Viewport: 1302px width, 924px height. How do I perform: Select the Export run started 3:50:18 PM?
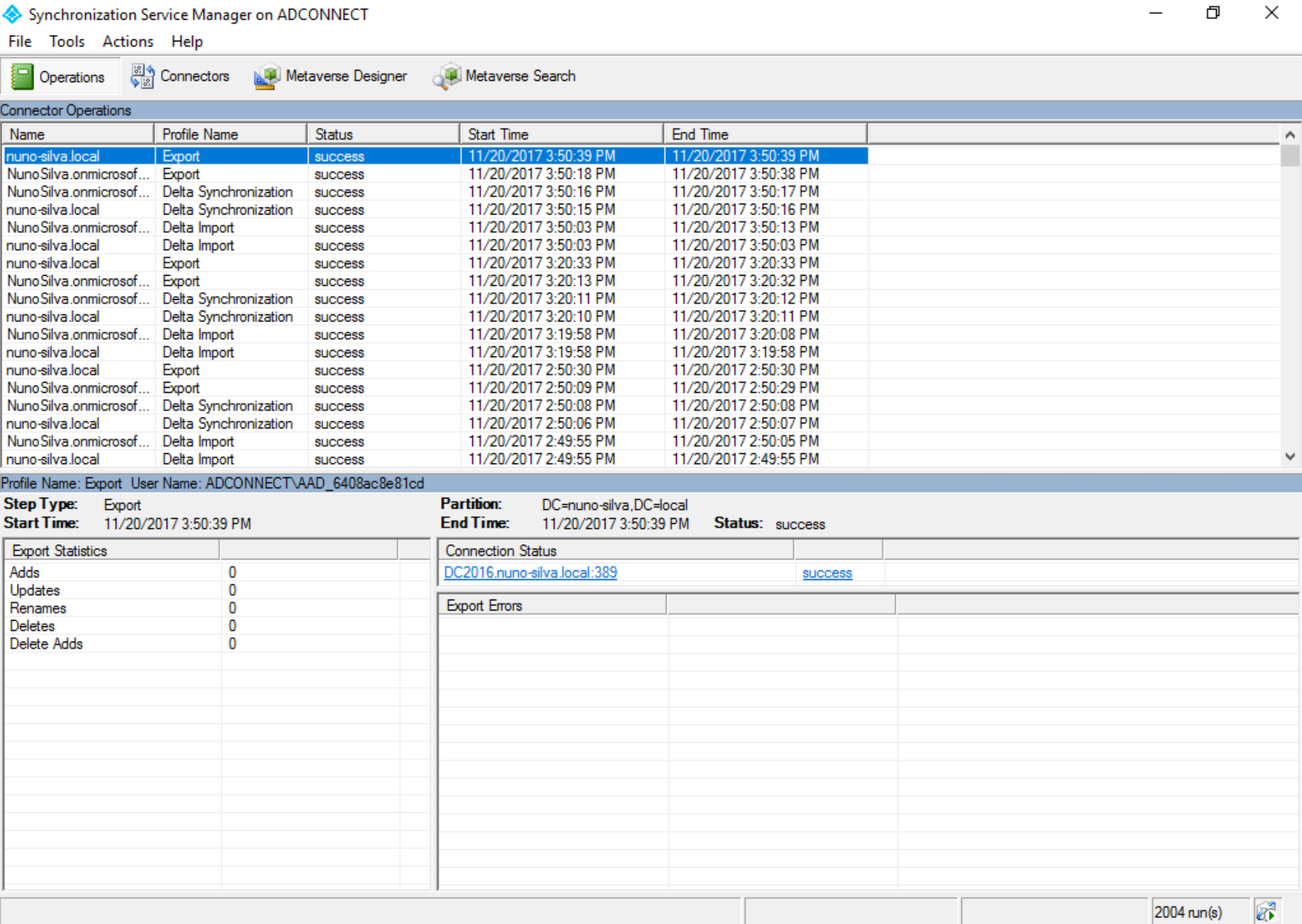point(435,174)
